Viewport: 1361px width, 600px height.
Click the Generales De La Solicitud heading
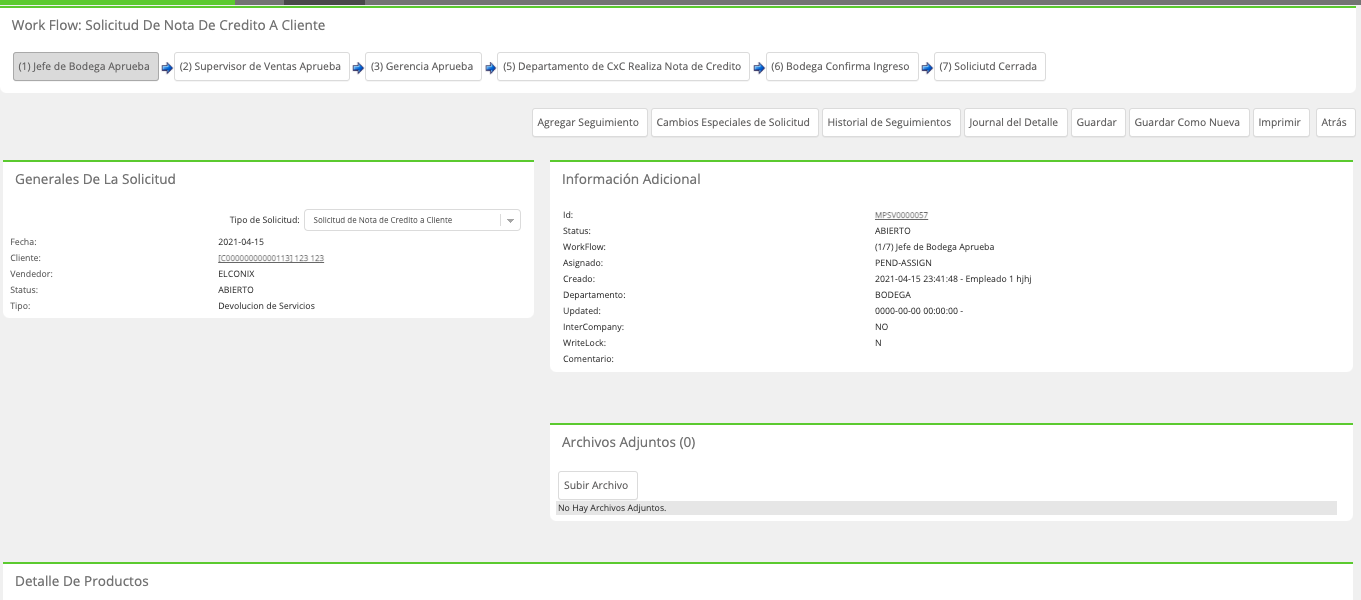pyautogui.click(x=95, y=179)
